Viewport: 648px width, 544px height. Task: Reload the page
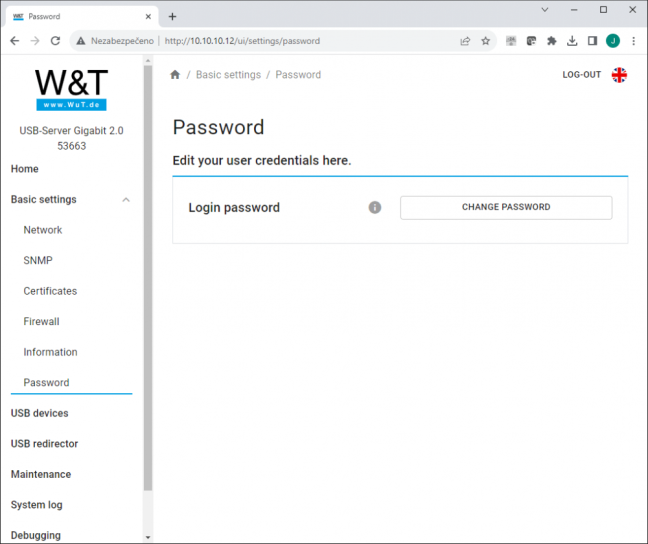pos(55,41)
